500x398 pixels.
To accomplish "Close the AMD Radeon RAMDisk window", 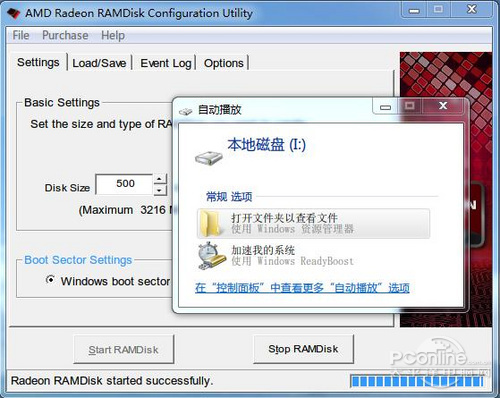I will click(472, 9).
